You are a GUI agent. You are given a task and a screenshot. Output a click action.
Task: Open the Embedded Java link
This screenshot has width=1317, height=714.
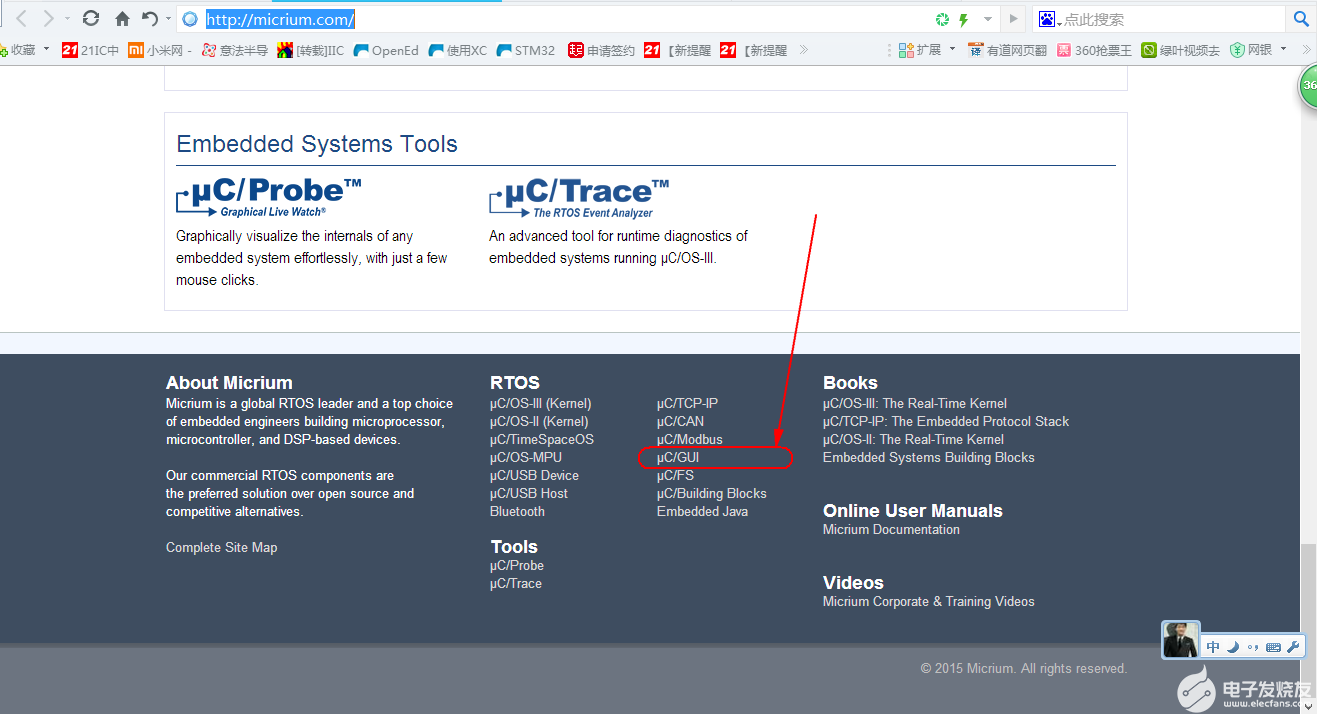[x=702, y=512]
